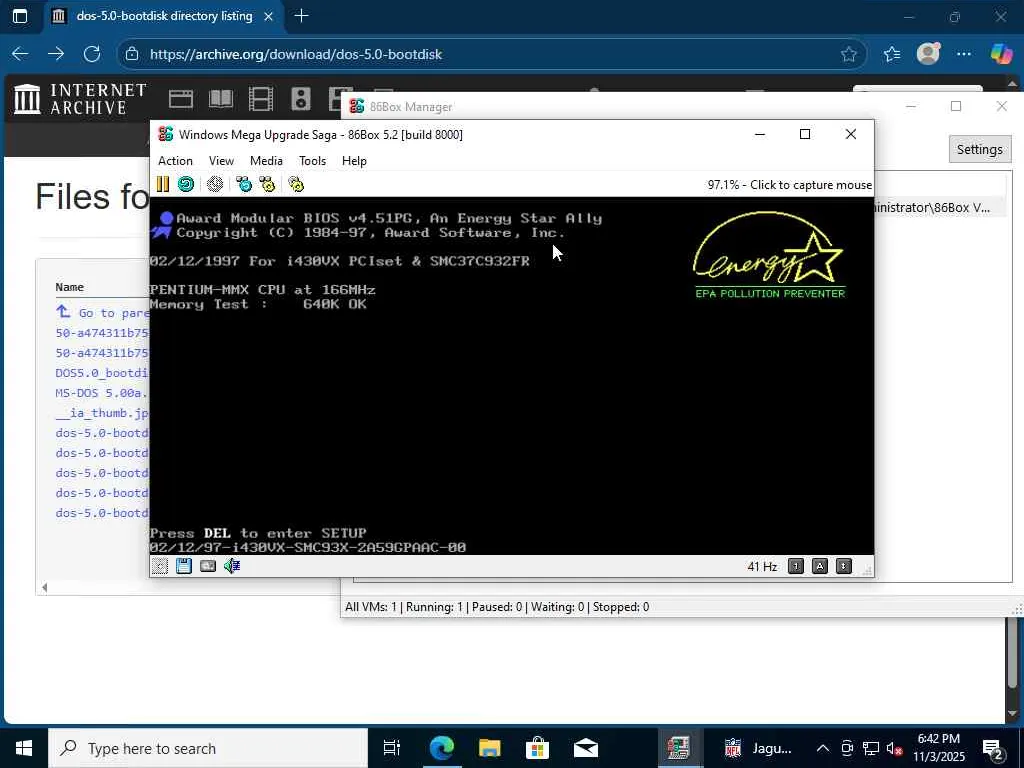
Task: Click the archive.org address bar
Action: click(x=491, y=54)
